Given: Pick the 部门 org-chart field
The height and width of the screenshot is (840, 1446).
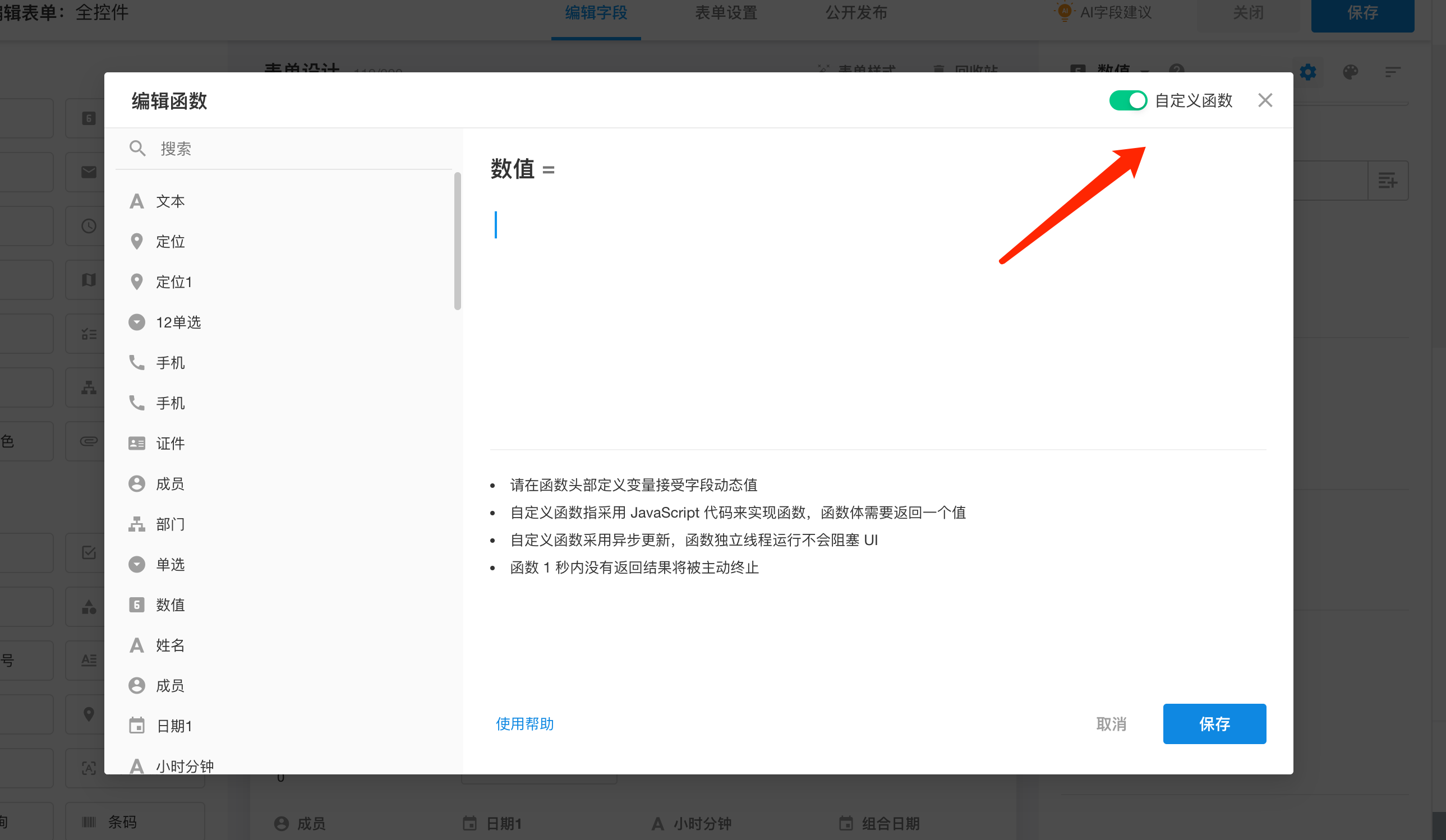Looking at the screenshot, I should (x=170, y=524).
